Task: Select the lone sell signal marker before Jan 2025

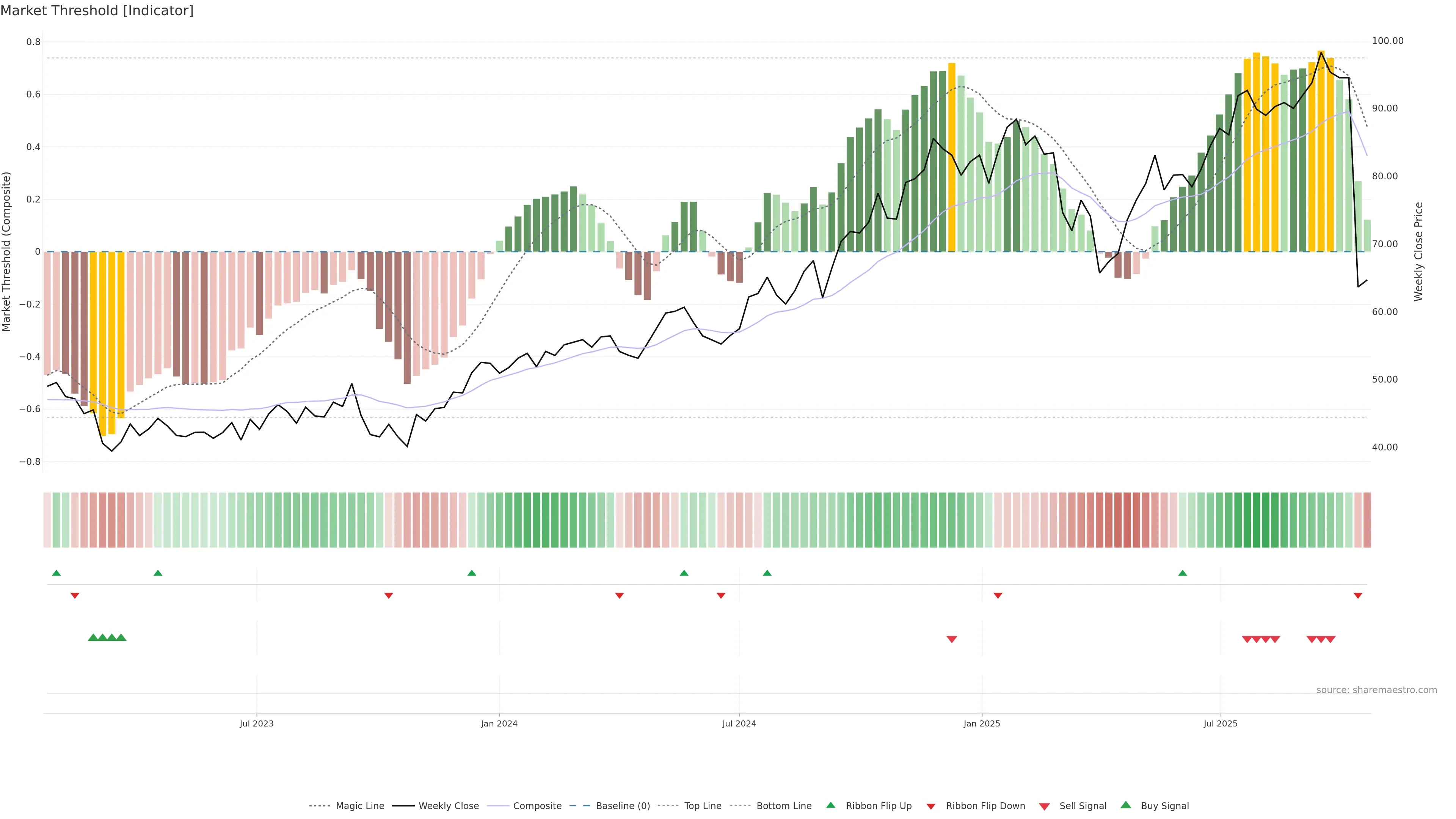Action: (x=952, y=639)
